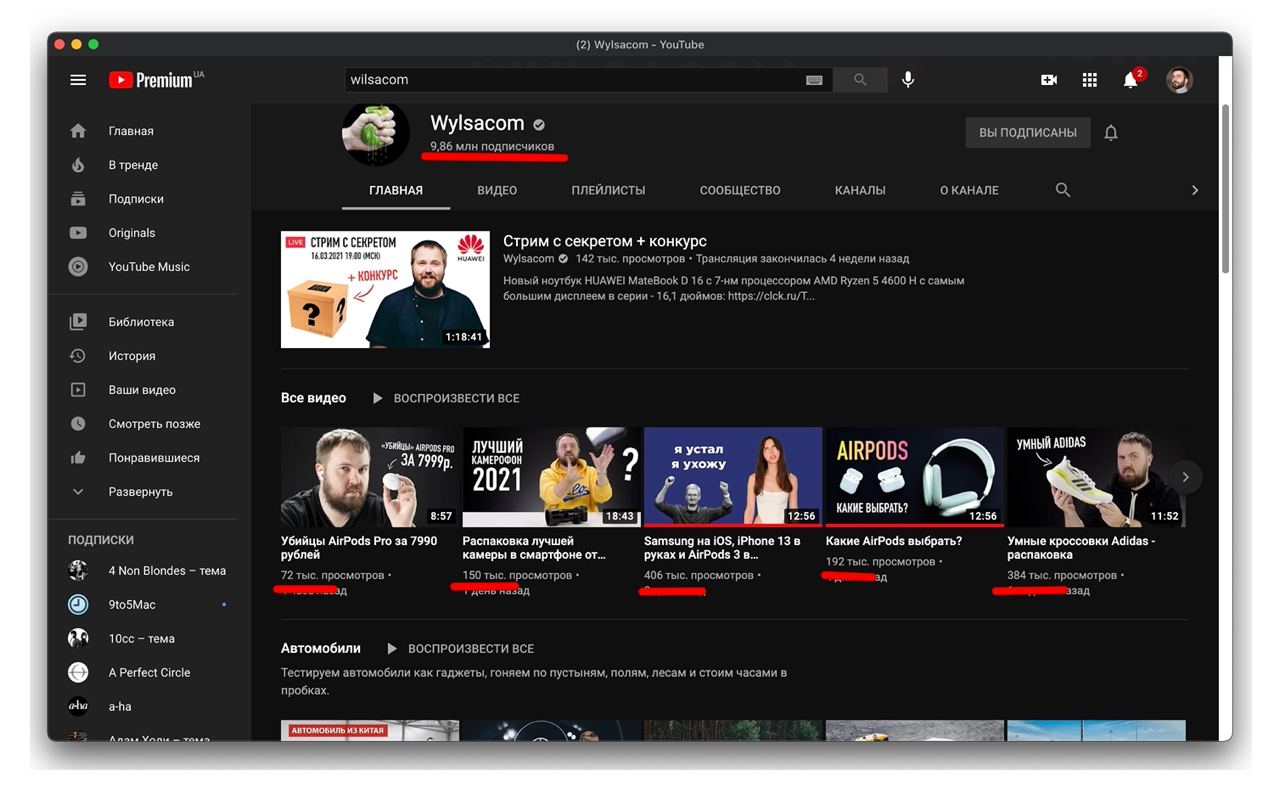Open Ваши видео in sidebar

point(143,390)
